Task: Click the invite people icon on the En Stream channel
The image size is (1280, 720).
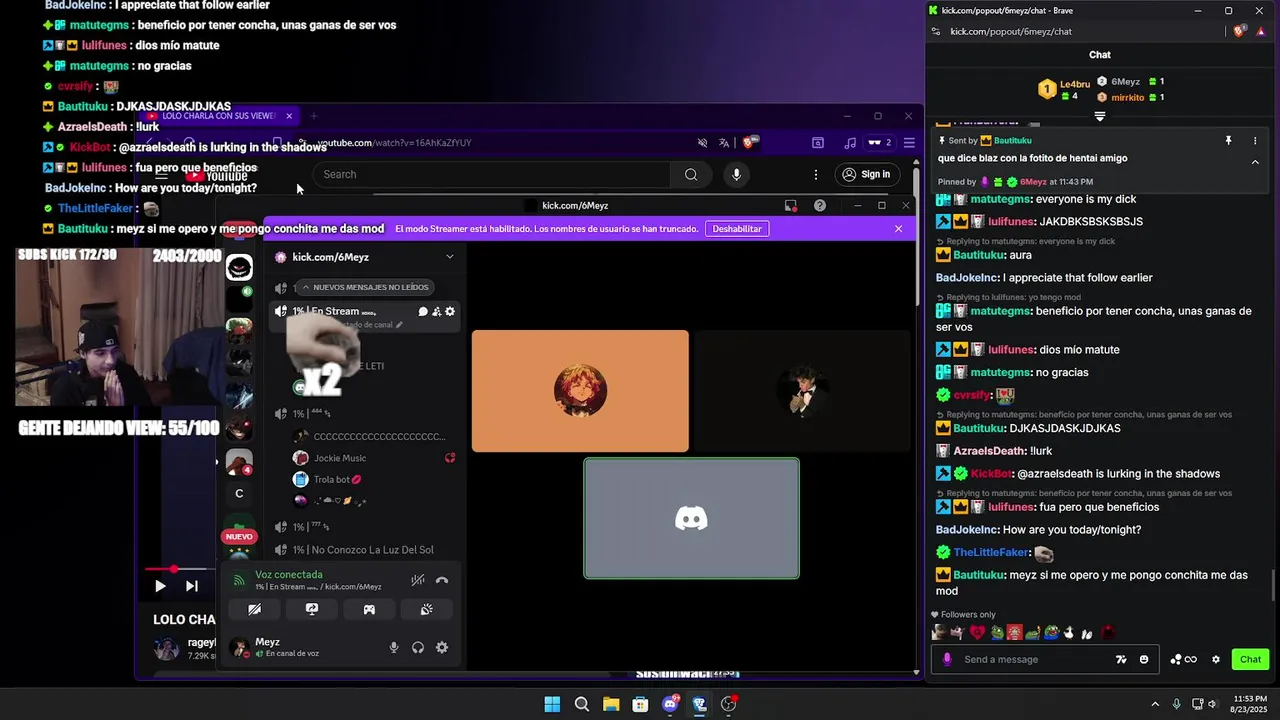Action: click(437, 311)
